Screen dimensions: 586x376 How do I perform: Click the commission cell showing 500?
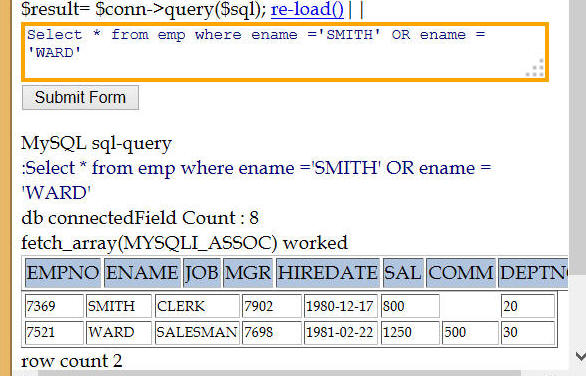point(470,332)
